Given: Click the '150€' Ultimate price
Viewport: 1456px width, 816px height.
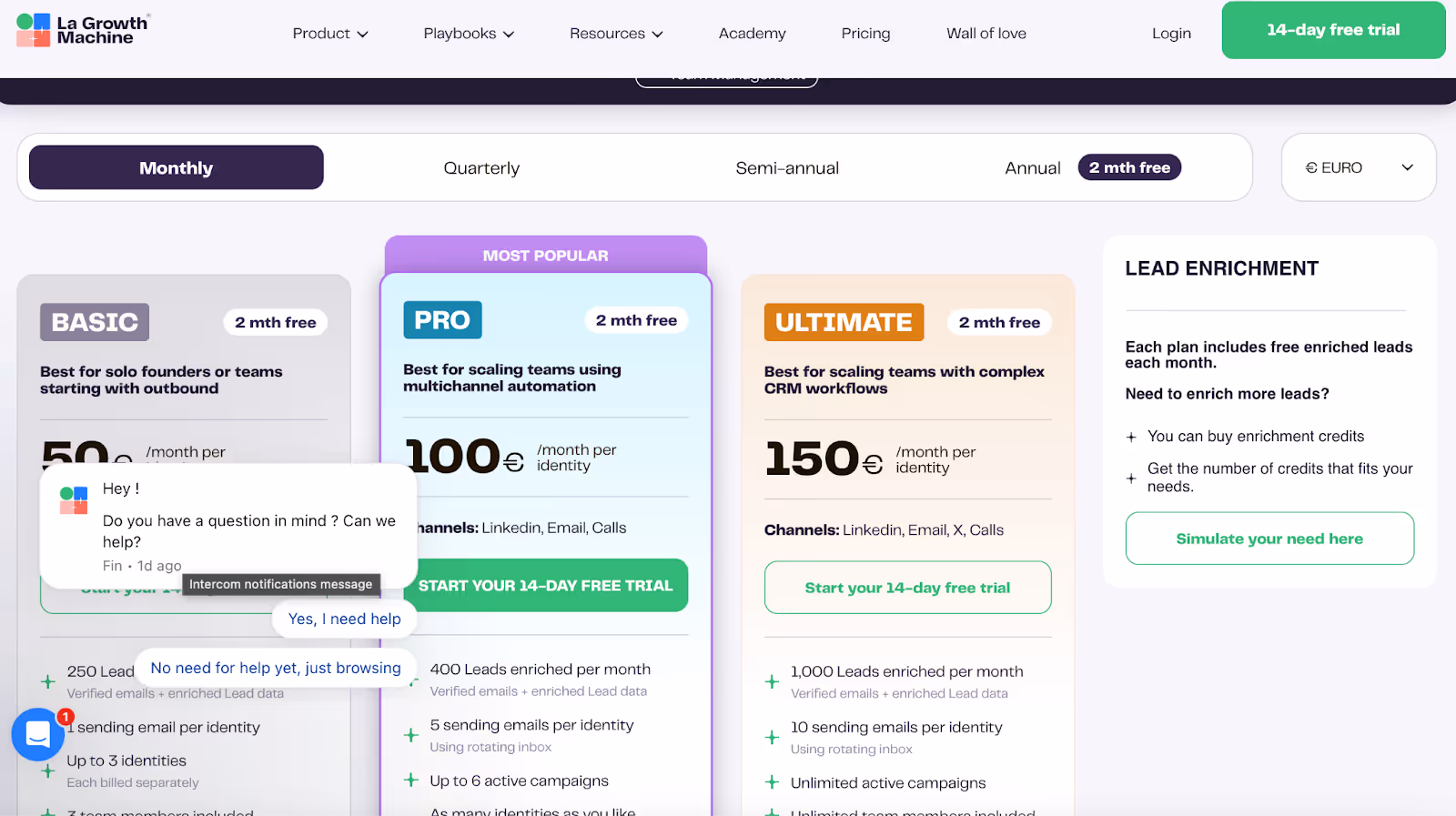Looking at the screenshot, I should pos(824,458).
